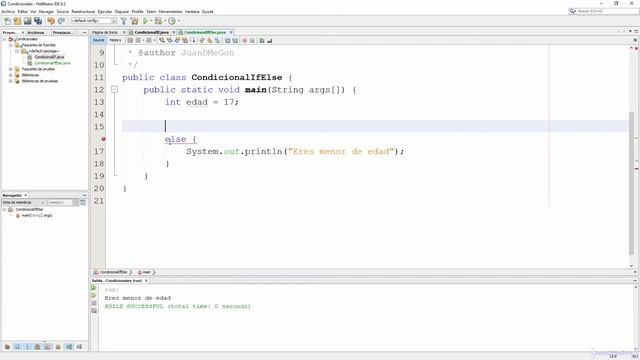Place cursor in search box top right
The width and height of the screenshot is (640, 360).
pyautogui.click(x=607, y=11)
